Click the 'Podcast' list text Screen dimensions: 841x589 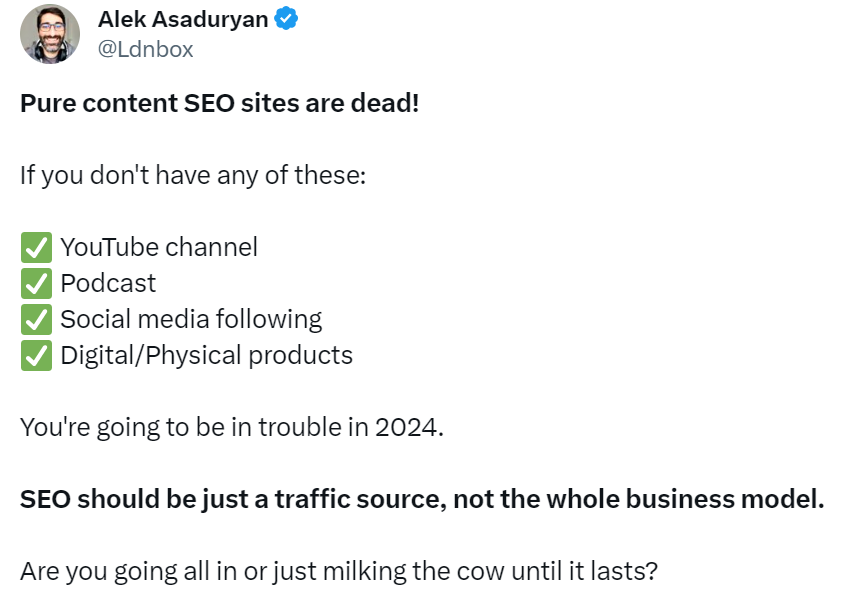pyautogui.click(x=108, y=283)
